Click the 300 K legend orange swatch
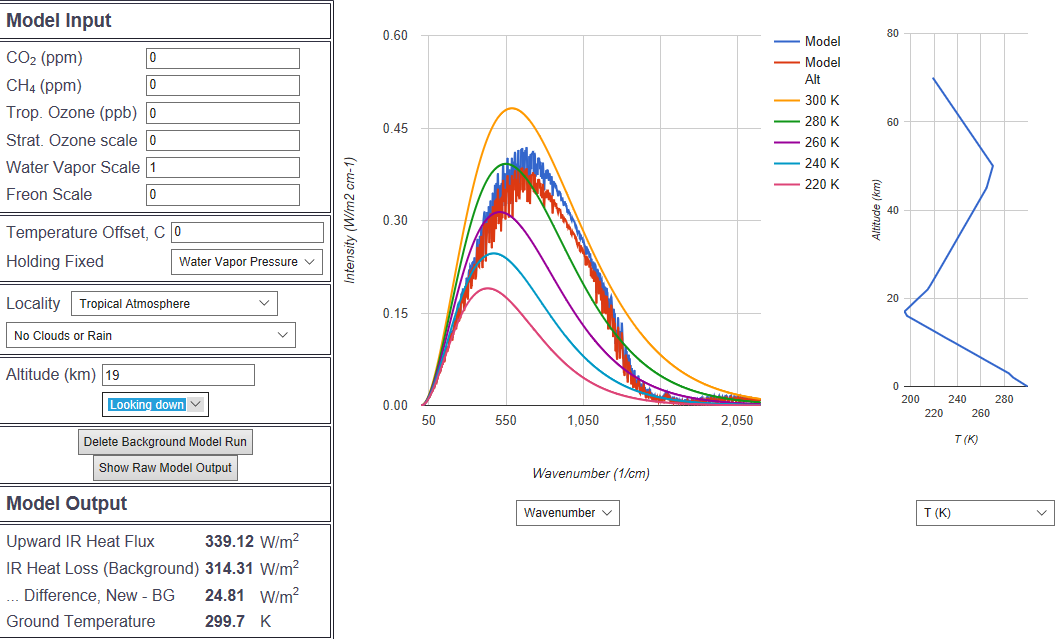 pos(786,101)
